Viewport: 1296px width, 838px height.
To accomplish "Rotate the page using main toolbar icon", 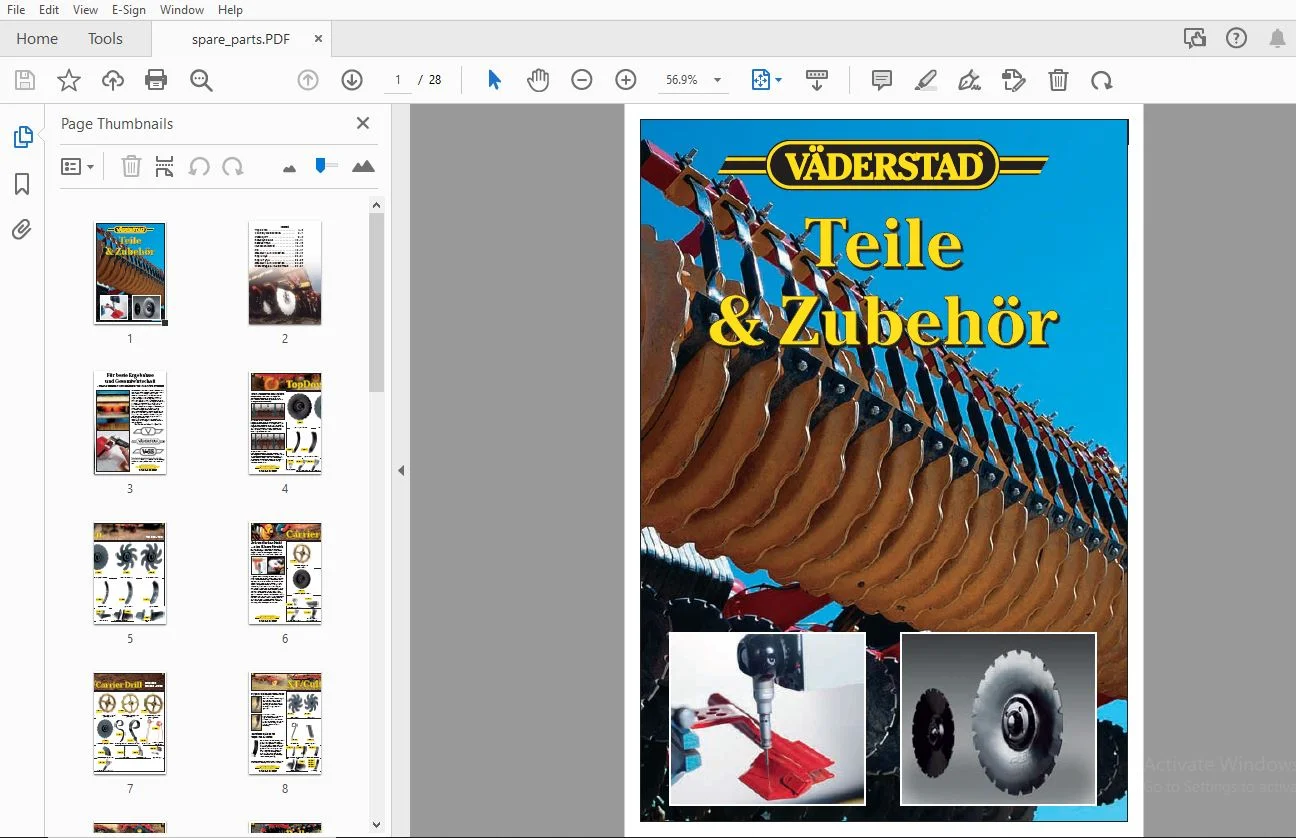I will pos(1102,80).
